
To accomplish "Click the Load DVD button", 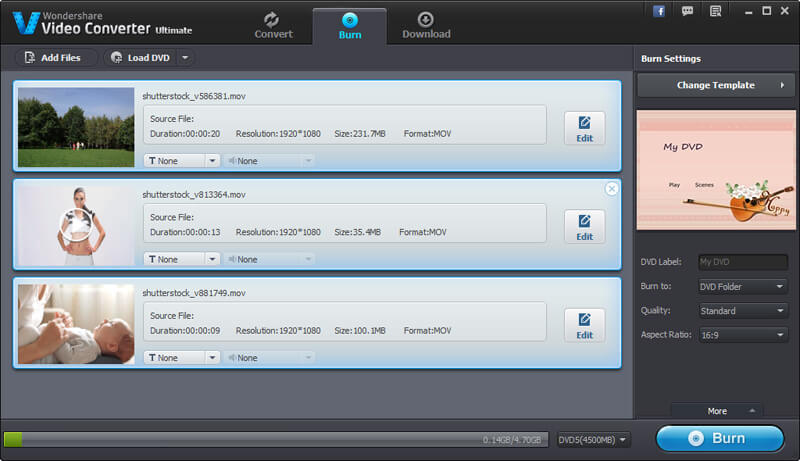I will (x=140, y=58).
